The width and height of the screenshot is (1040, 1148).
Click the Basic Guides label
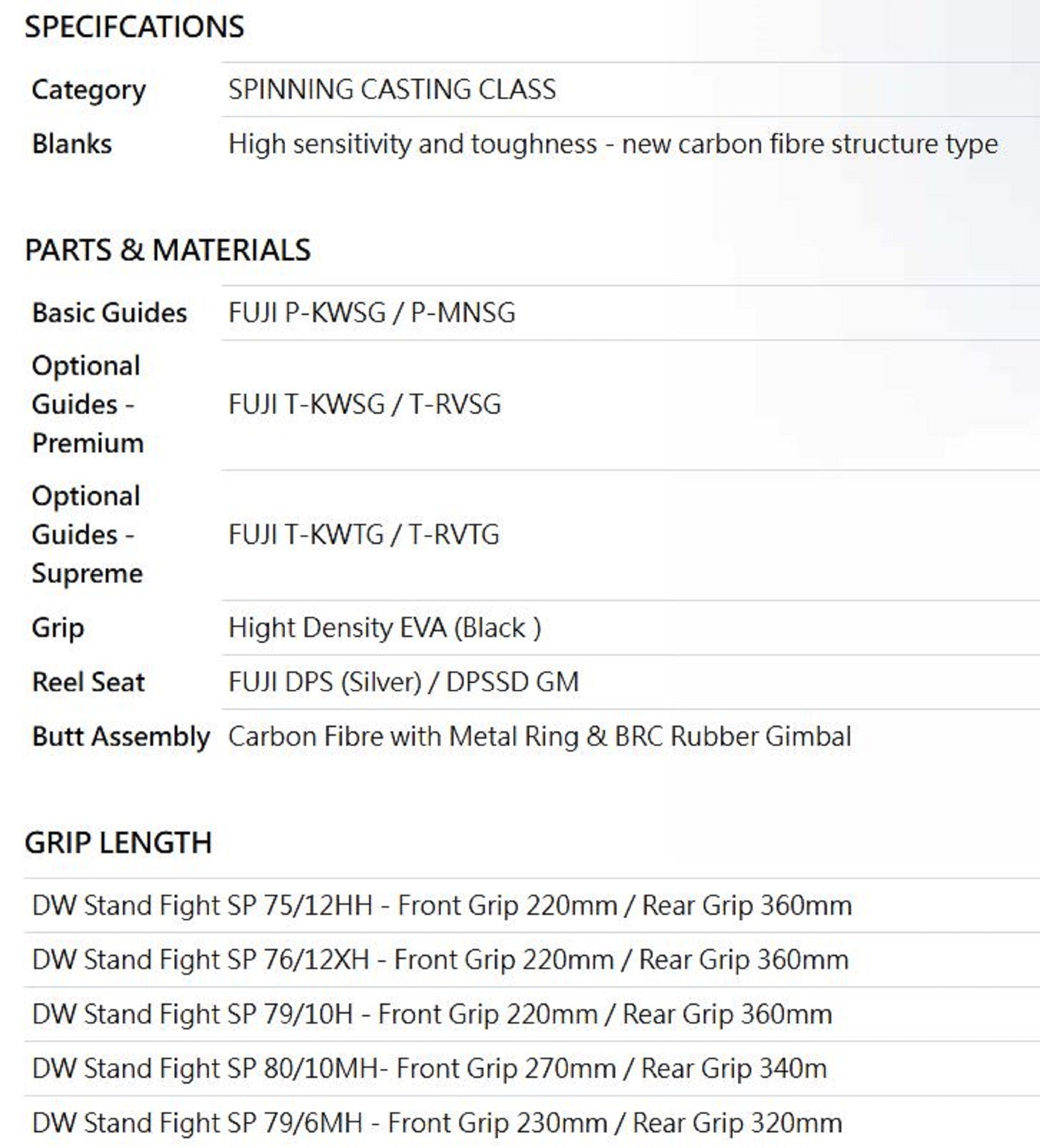pos(110,313)
